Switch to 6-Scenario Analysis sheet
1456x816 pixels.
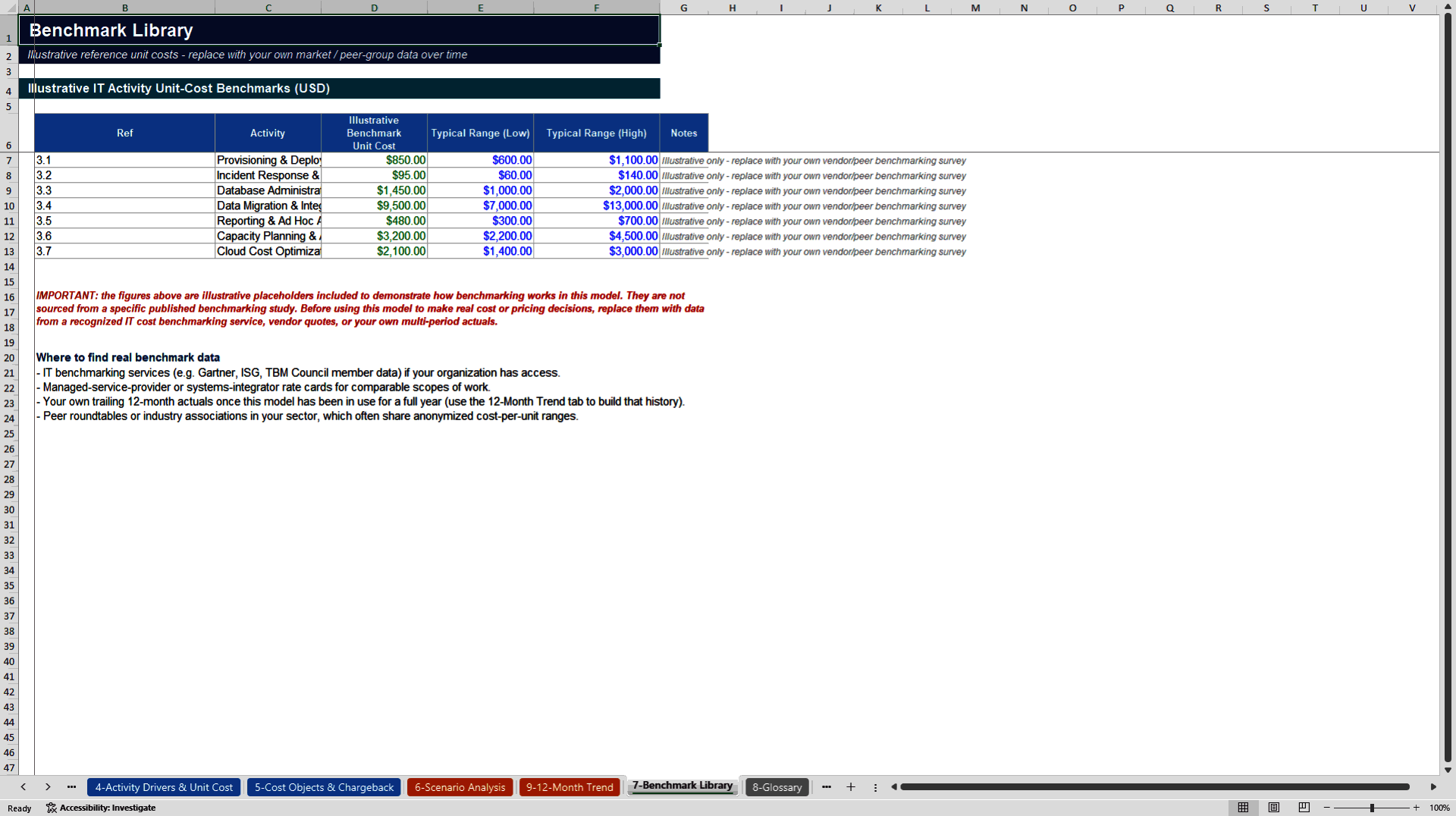460,787
